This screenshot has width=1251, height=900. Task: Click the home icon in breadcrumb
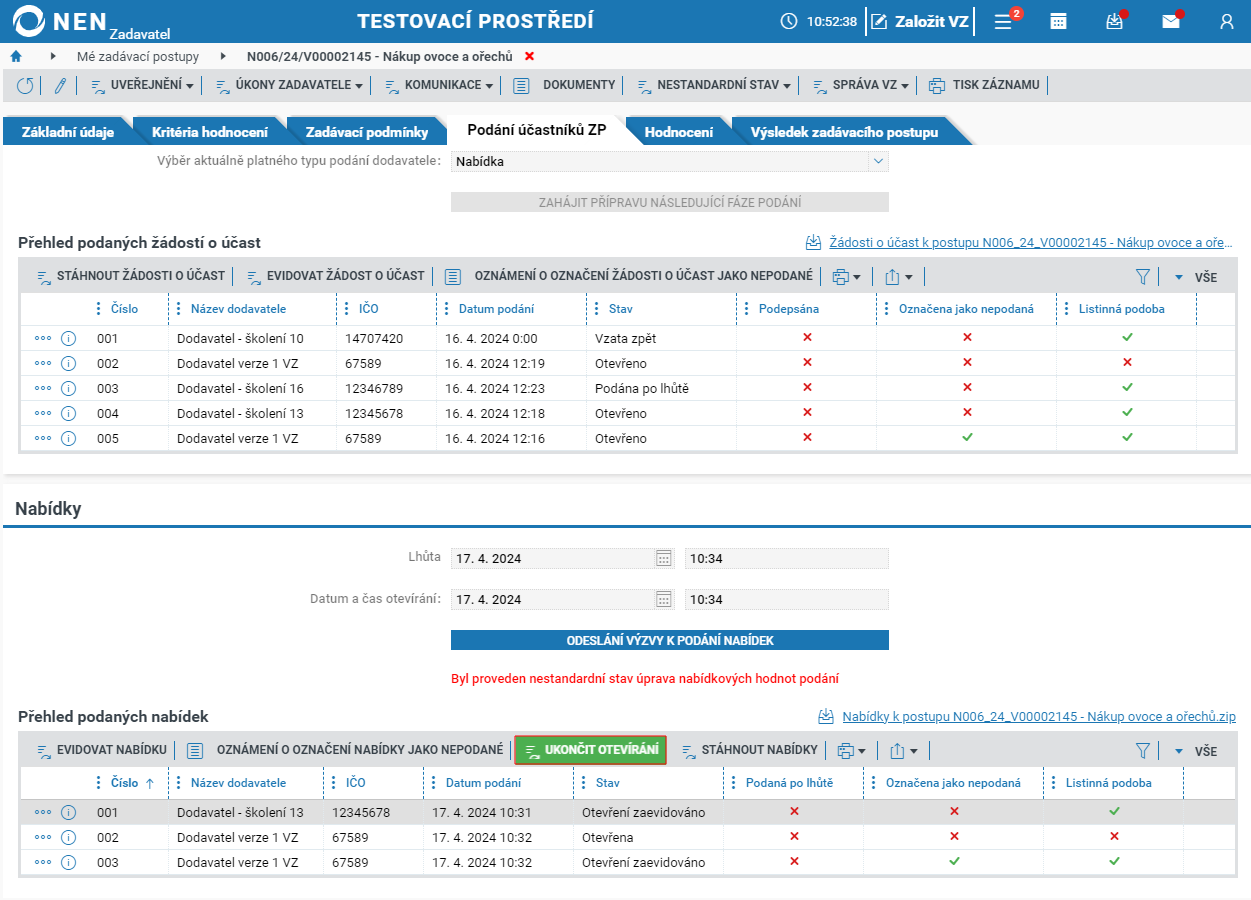16,56
